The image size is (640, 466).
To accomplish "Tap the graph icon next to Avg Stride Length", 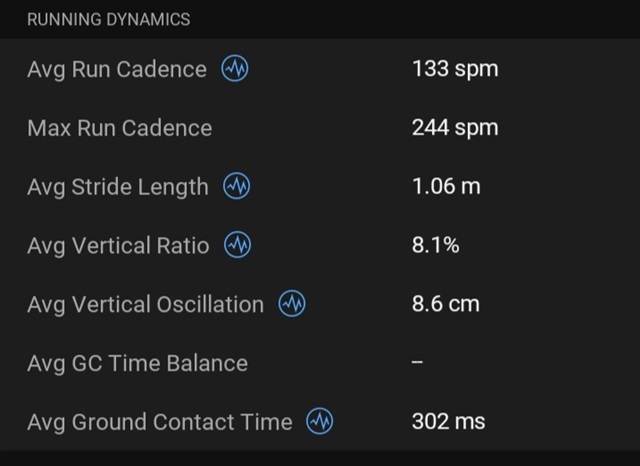I will tap(237, 187).
